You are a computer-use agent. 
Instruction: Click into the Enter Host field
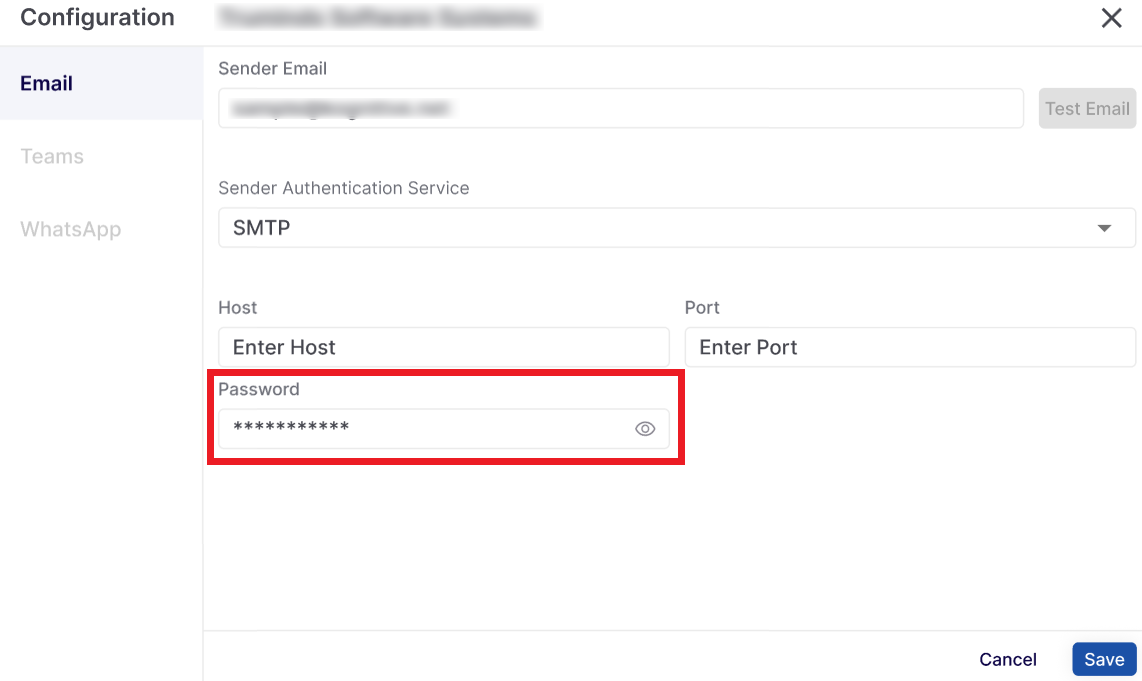pyautogui.click(x=443, y=347)
